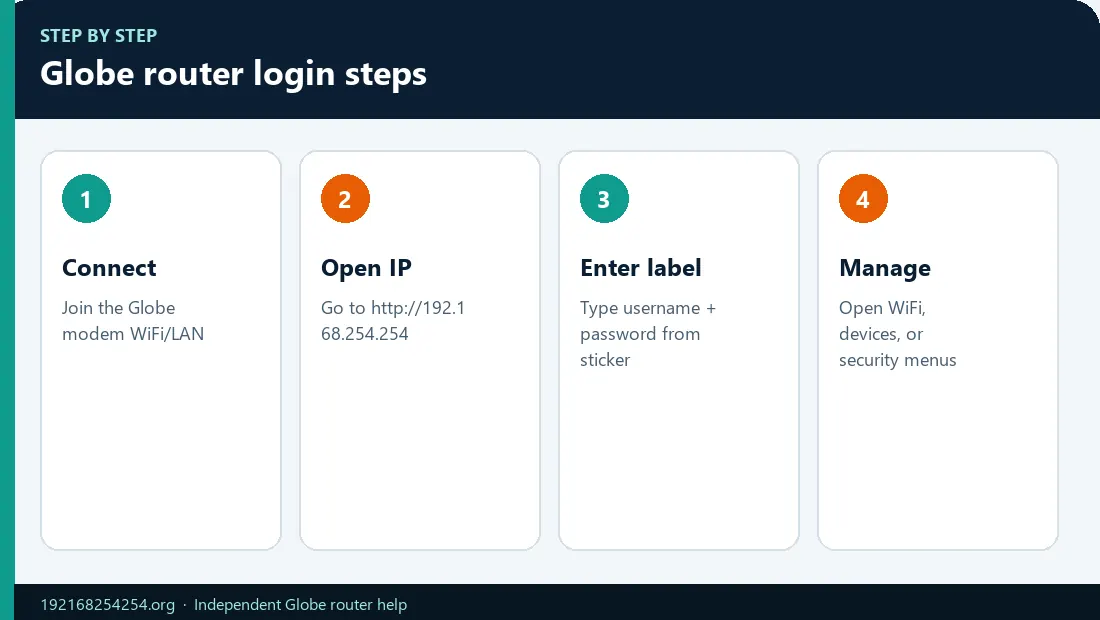Click the 'Globe router login steps' title
Viewport: 1100px width, 620px height.
pos(233,74)
